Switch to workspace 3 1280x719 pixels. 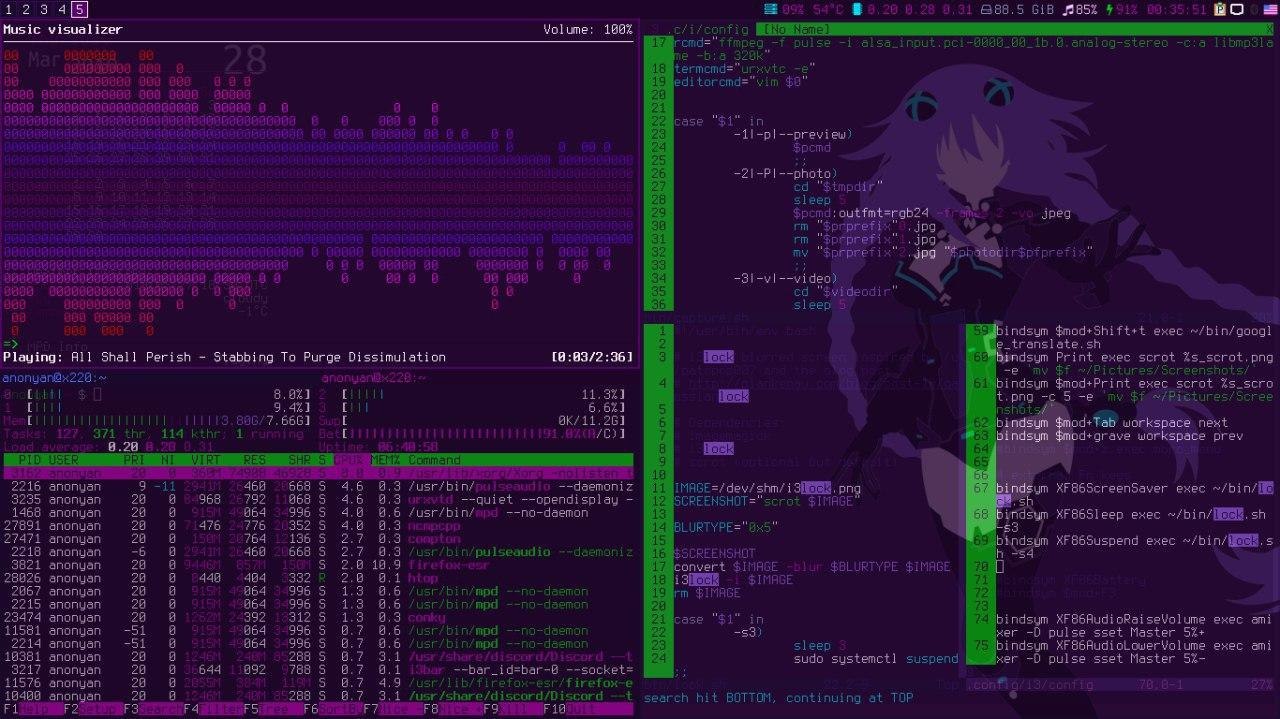tap(44, 9)
